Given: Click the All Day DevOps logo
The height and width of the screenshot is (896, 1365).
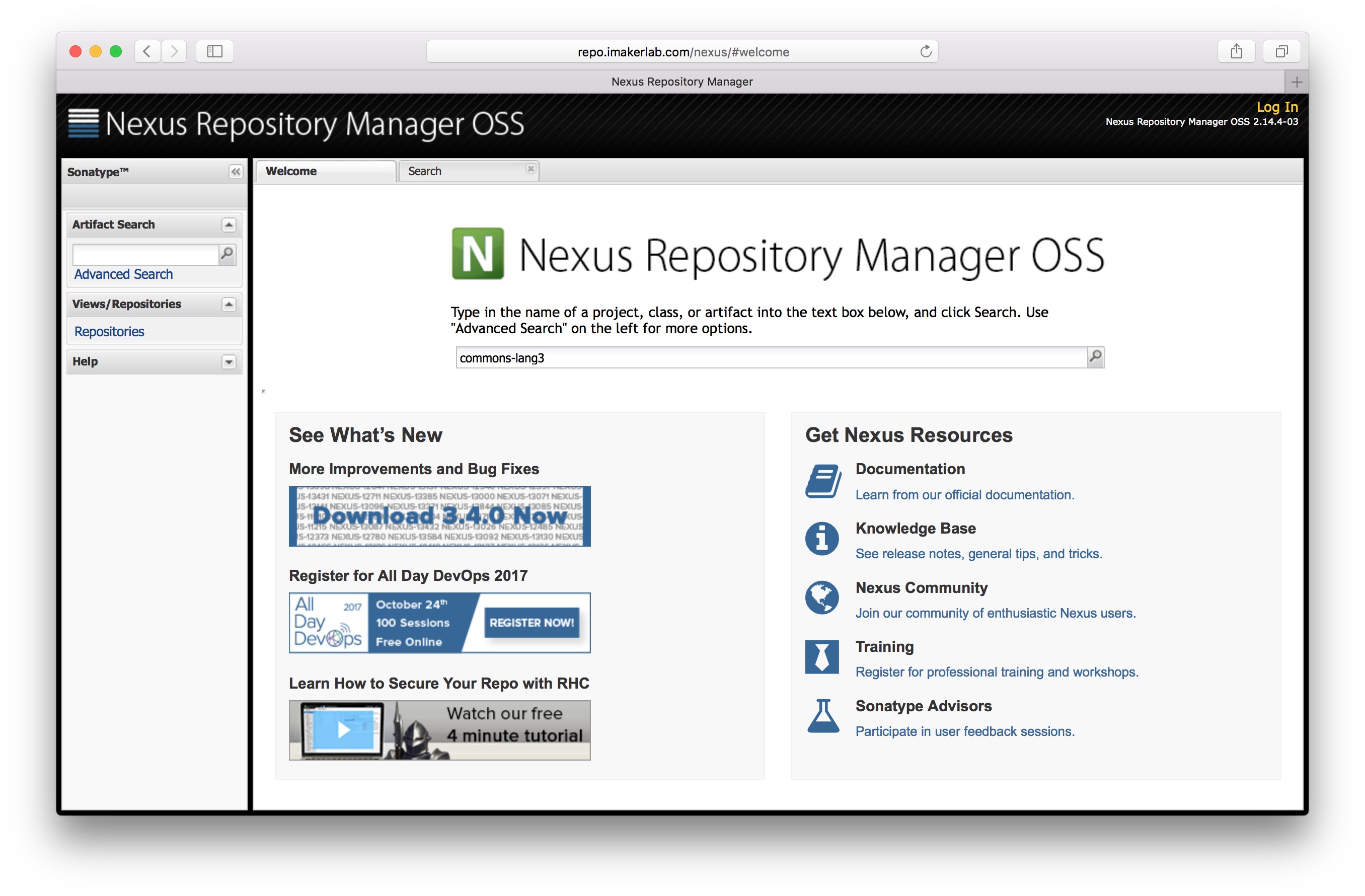Looking at the screenshot, I should coord(328,622).
